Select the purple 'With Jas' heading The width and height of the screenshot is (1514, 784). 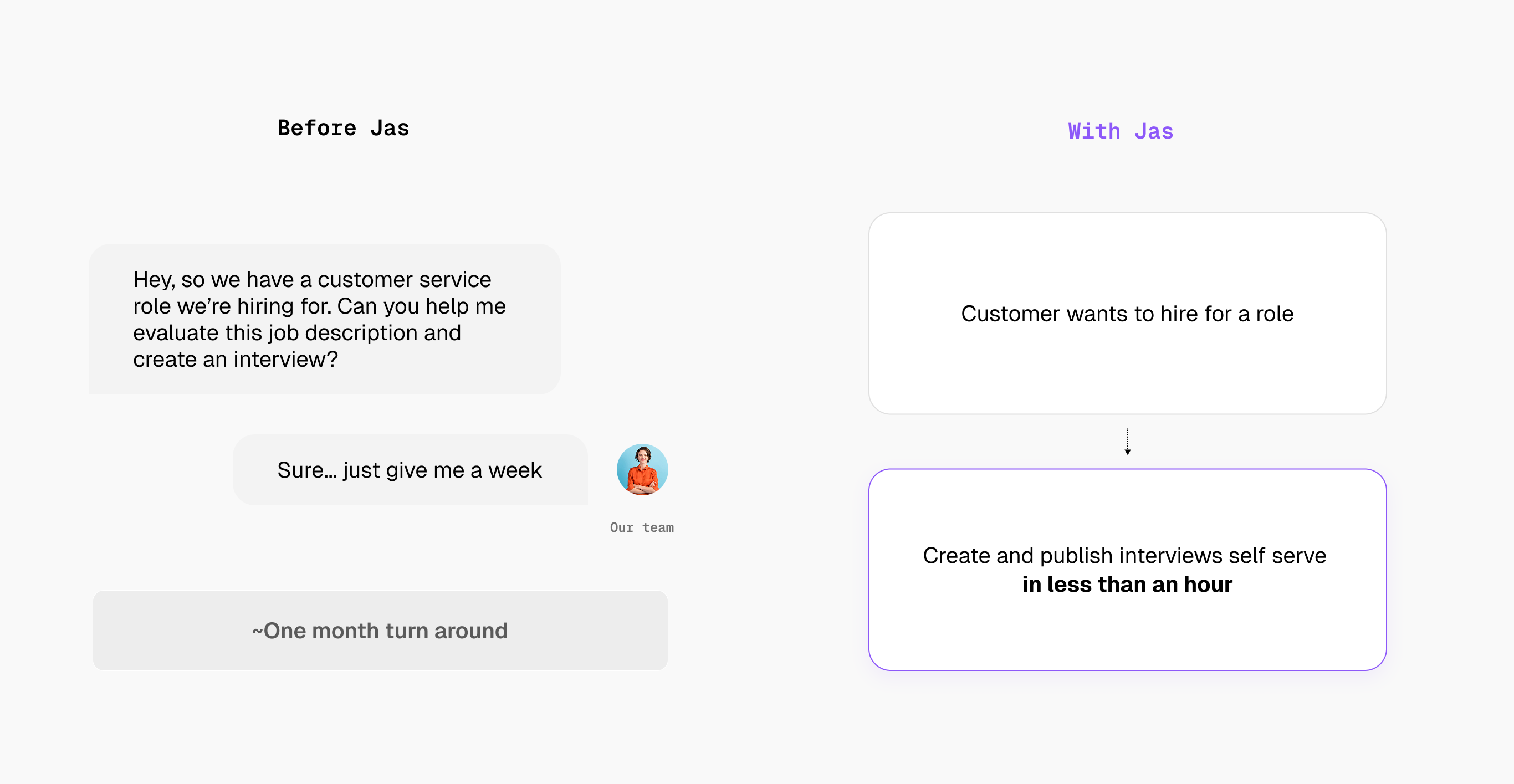click(1120, 131)
